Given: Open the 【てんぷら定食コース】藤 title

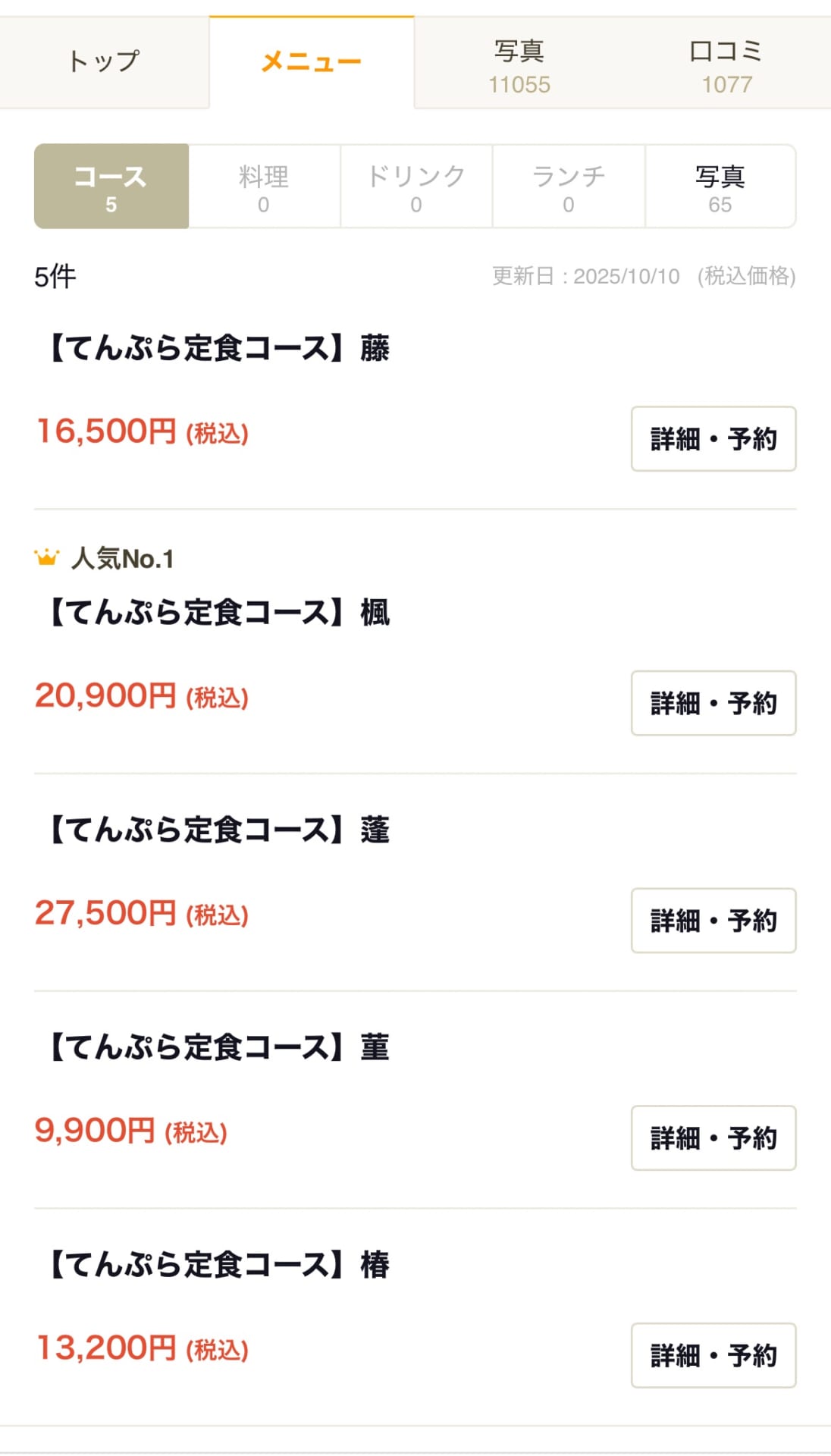Looking at the screenshot, I should [x=218, y=349].
